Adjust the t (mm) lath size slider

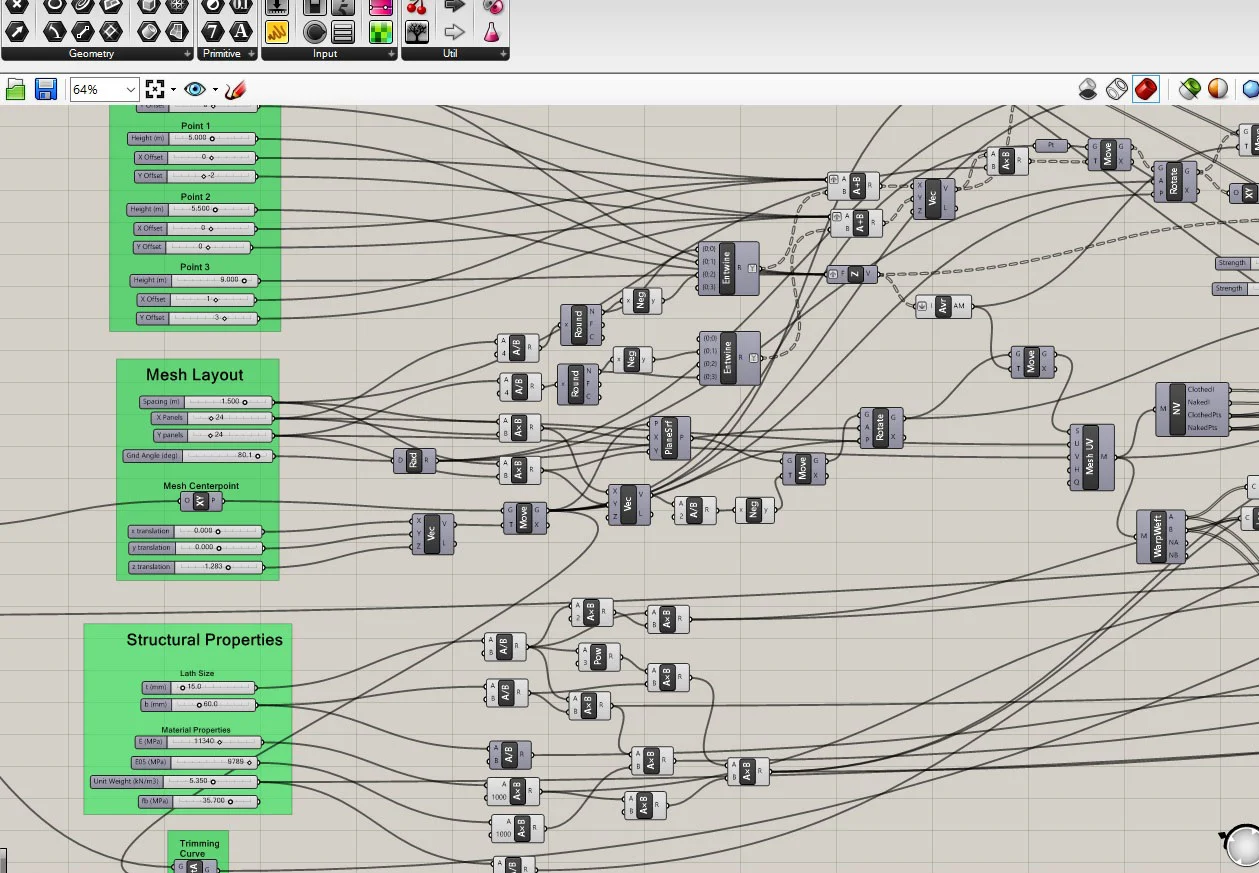click(x=198, y=687)
